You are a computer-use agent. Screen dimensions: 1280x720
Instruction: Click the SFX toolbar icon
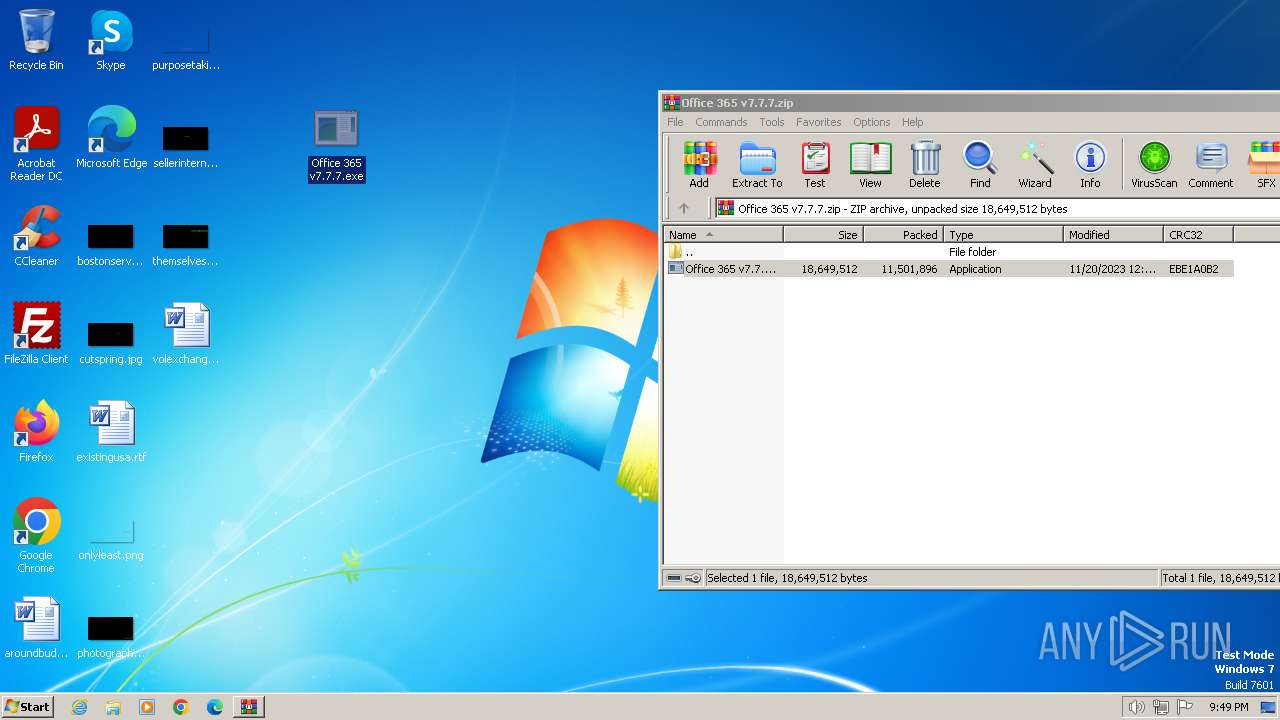click(1265, 165)
